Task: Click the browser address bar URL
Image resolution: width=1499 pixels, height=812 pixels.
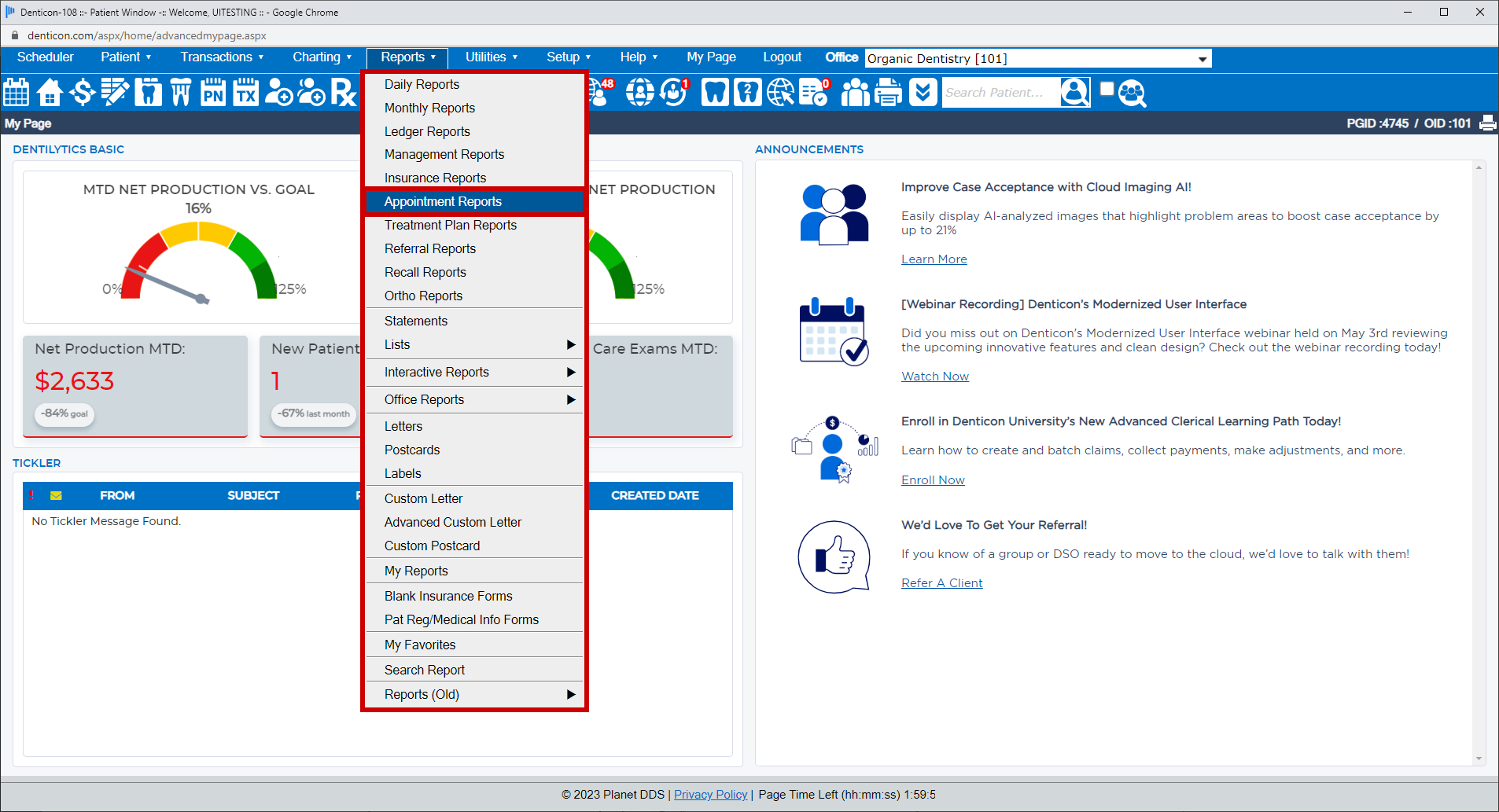Action: 146,35
